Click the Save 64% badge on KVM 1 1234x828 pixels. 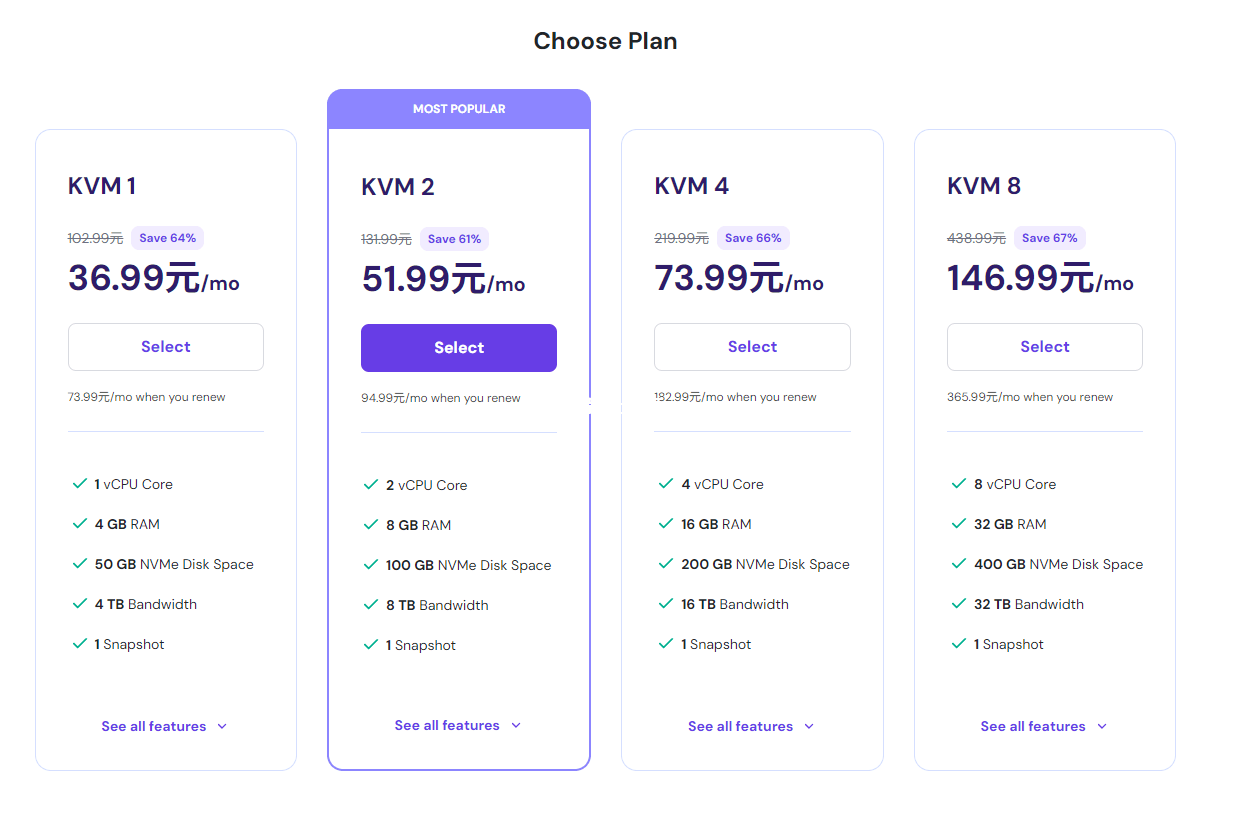[x=167, y=238]
